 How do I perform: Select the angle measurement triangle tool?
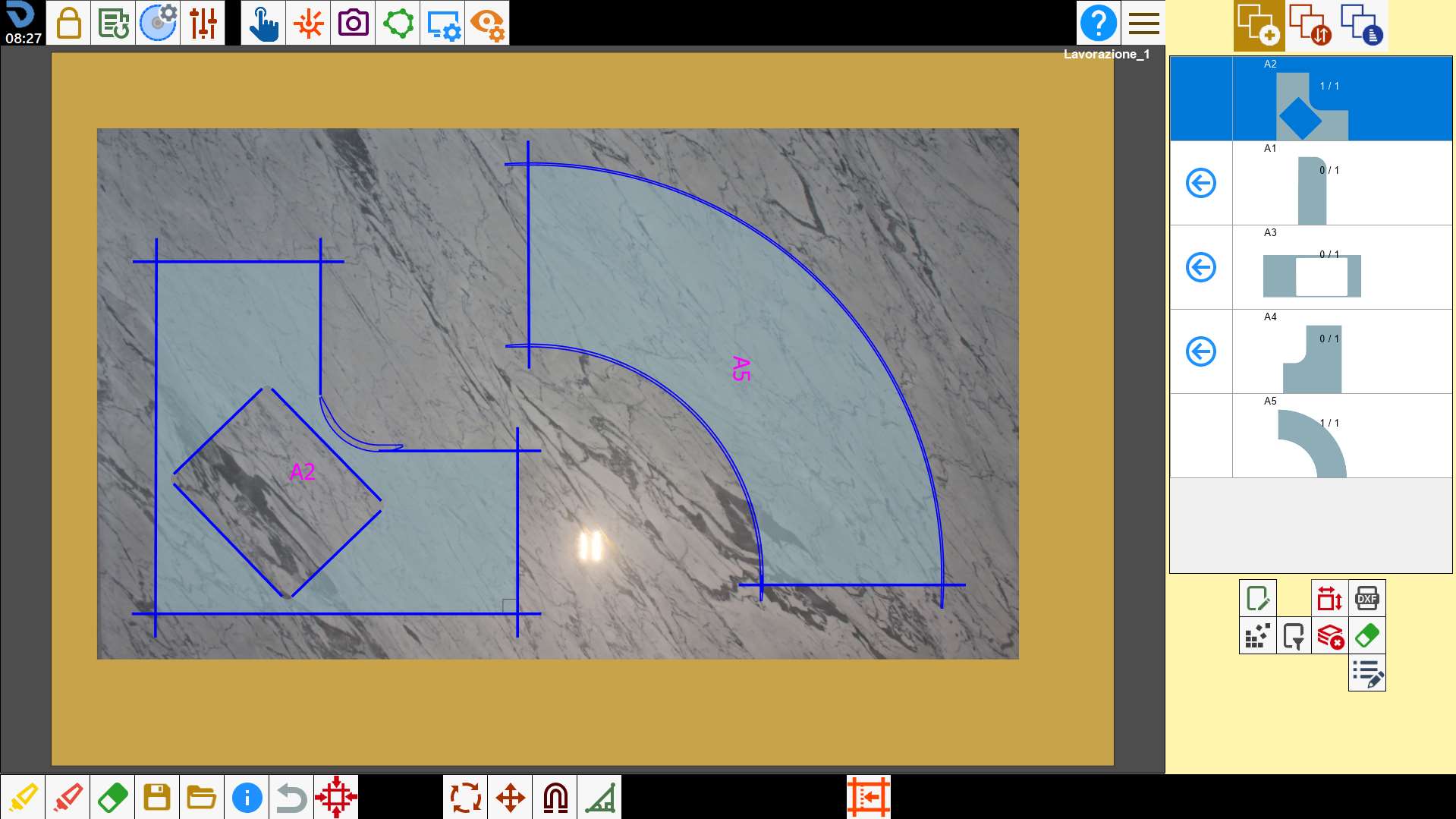click(x=599, y=797)
